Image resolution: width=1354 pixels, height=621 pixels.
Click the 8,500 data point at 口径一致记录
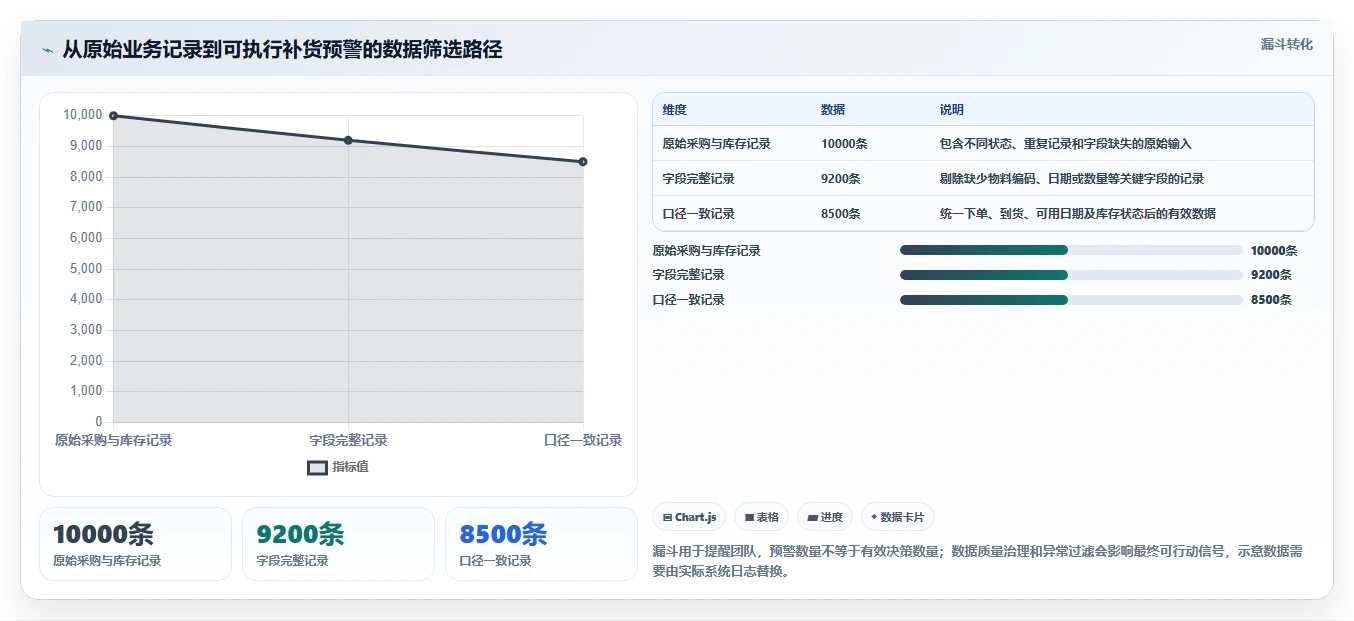(x=583, y=162)
